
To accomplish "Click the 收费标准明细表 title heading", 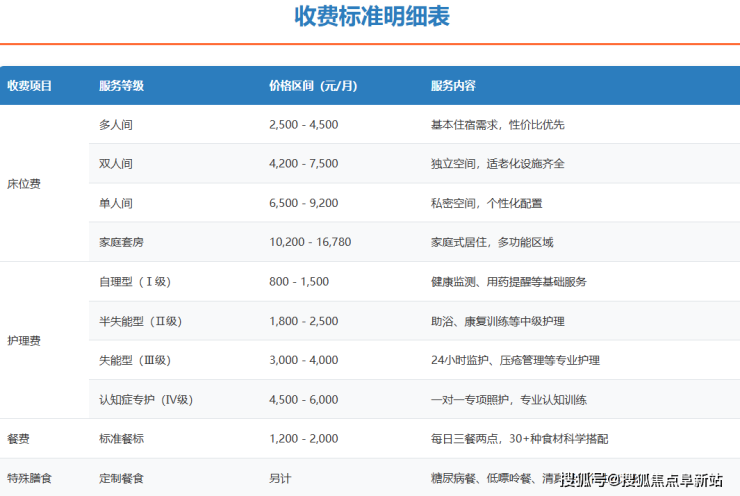I will [x=370, y=17].
